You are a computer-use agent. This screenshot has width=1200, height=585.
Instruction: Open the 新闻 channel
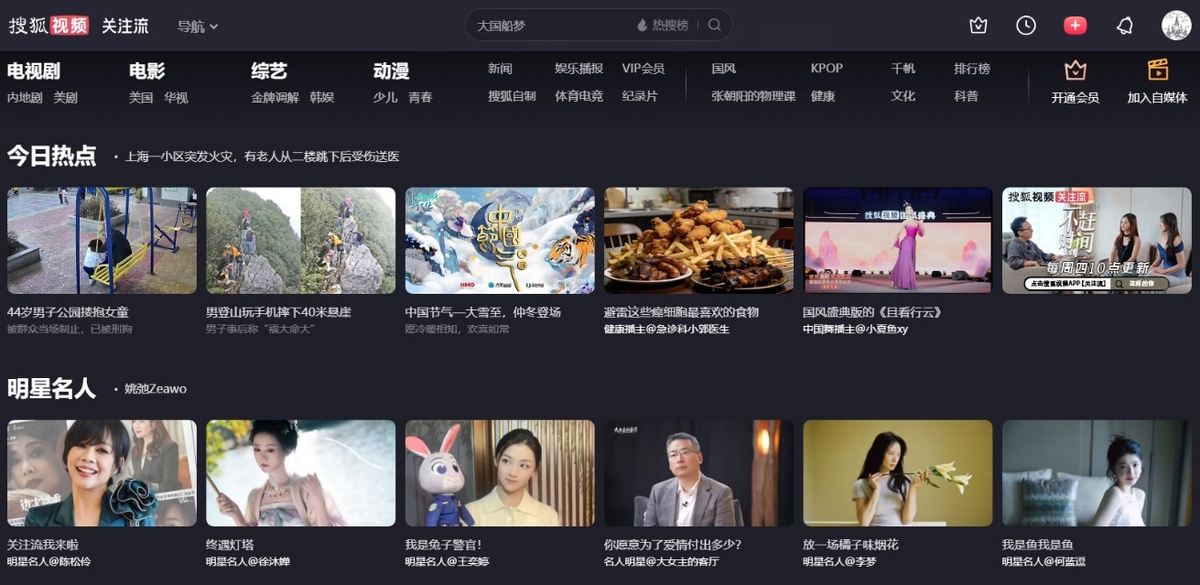(x=500, y=69)
